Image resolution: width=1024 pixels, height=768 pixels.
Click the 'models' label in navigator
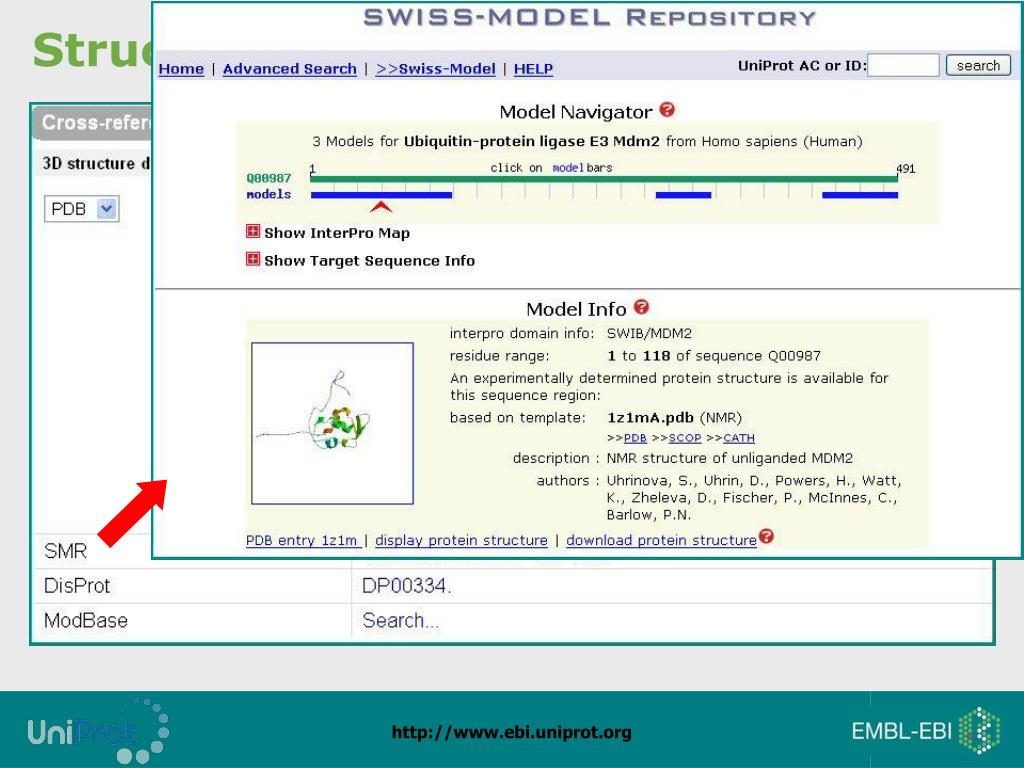268,194
